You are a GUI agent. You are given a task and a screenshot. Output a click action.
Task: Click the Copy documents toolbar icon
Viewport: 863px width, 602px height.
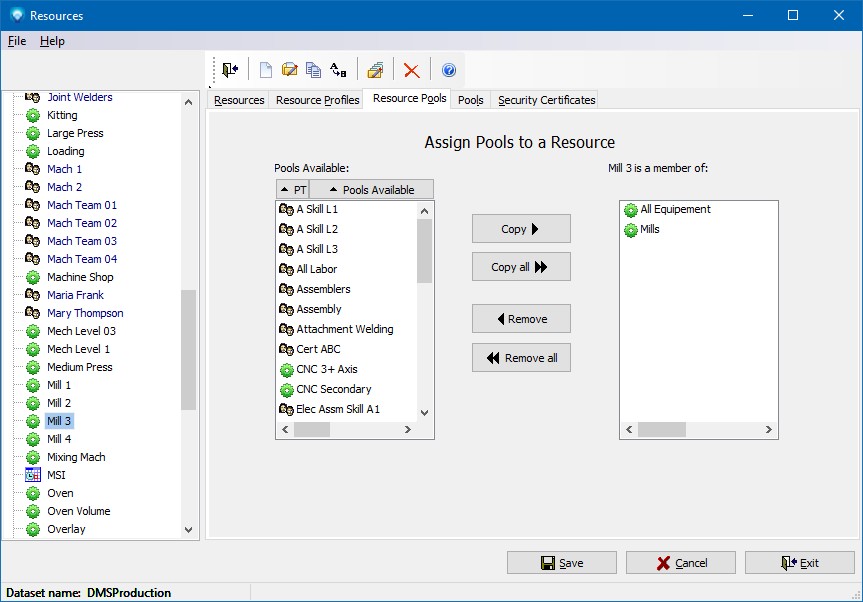pos(313,70)
